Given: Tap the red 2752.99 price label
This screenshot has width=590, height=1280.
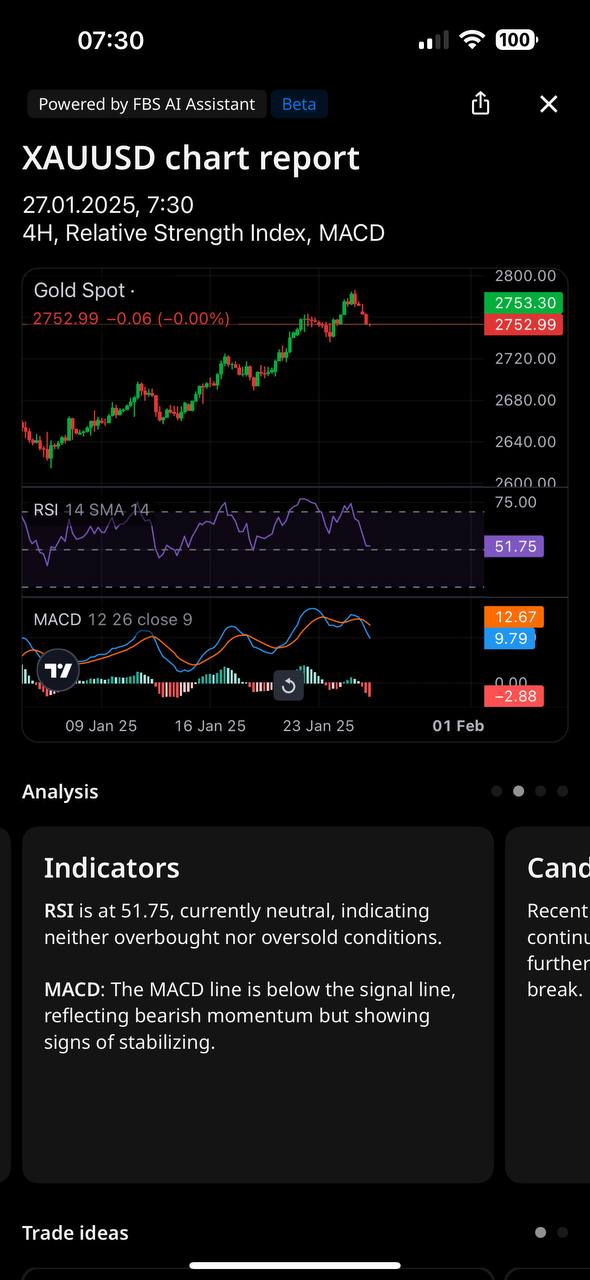Looking at the screenshot, I should click(522, 324).
